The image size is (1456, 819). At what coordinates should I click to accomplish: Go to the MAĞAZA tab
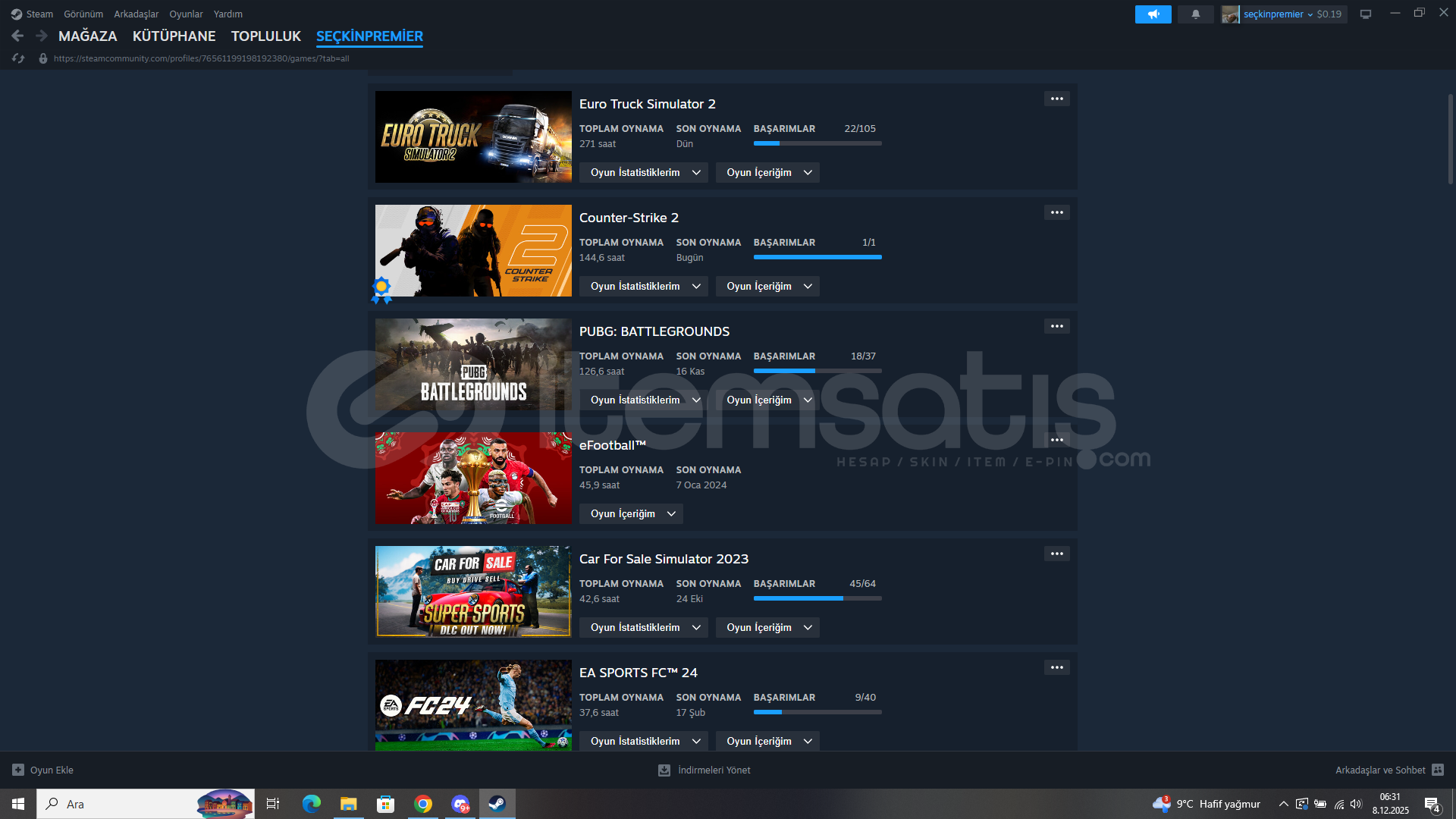(87, 36)
